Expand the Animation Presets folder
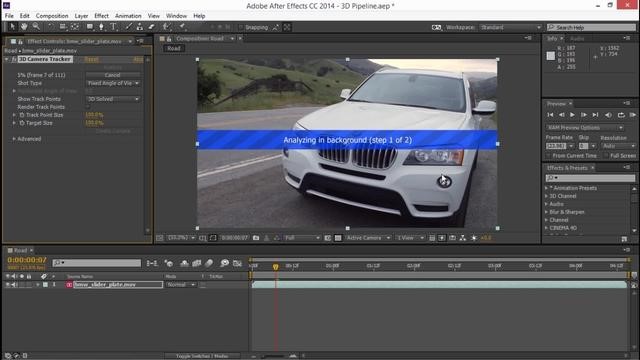This screenshot has height=360, width=640. point(547,188)
